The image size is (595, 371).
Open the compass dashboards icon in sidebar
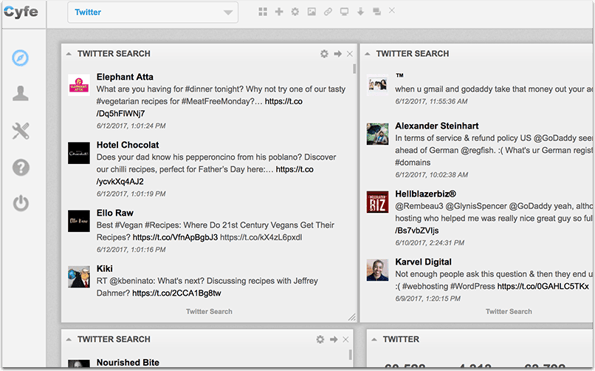20,58
